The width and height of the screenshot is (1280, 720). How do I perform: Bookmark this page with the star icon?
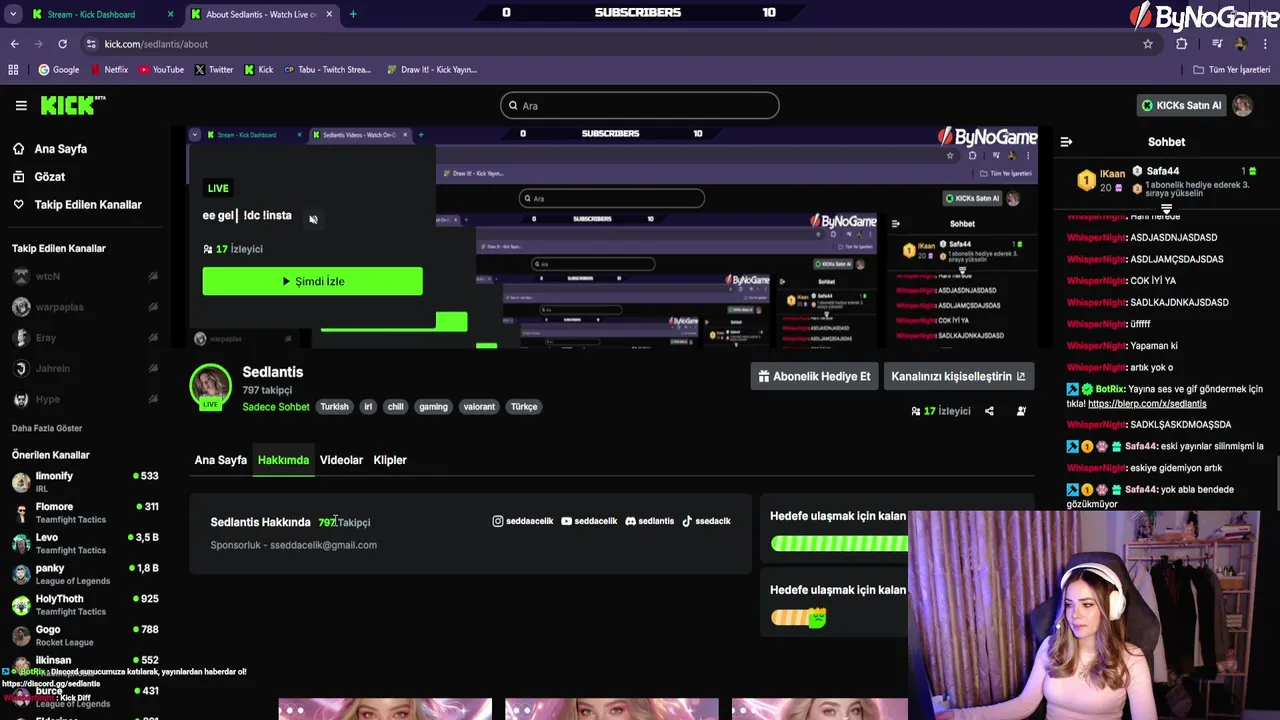[x=1148, y=44]
